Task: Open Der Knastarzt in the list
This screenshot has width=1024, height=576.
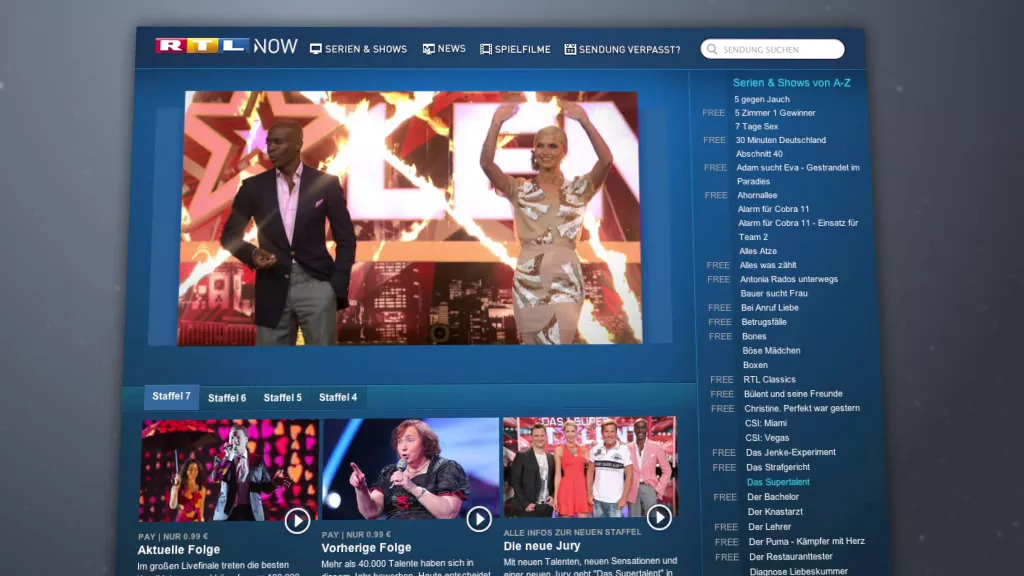Action: coord(776,512)
